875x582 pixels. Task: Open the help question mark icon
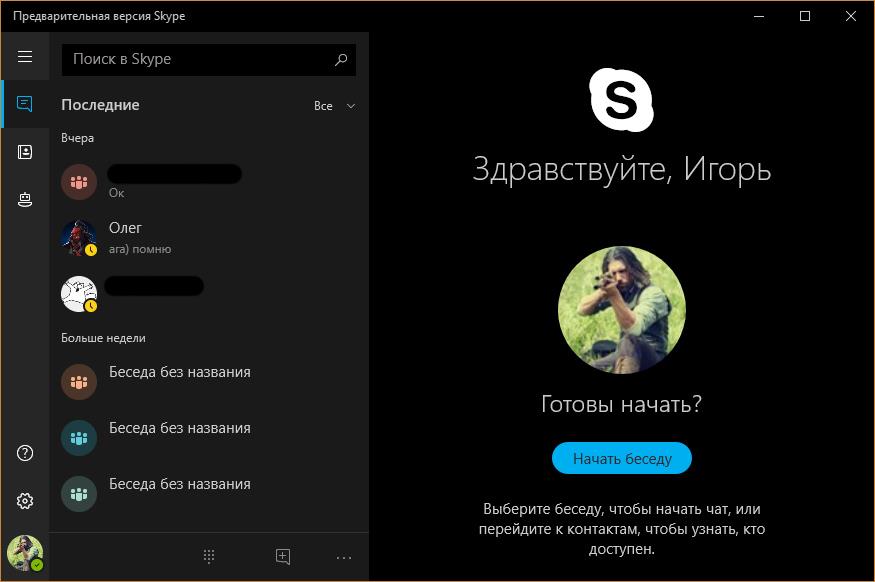point(25,453)
